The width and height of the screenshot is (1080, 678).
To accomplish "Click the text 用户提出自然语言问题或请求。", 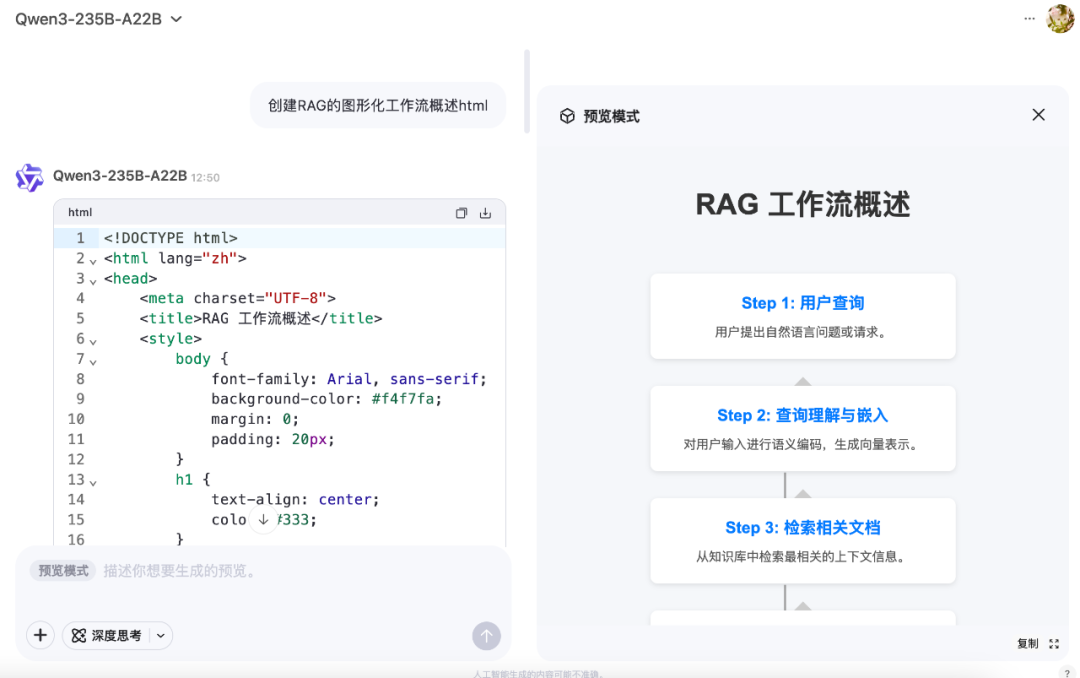I will point(802,332).
